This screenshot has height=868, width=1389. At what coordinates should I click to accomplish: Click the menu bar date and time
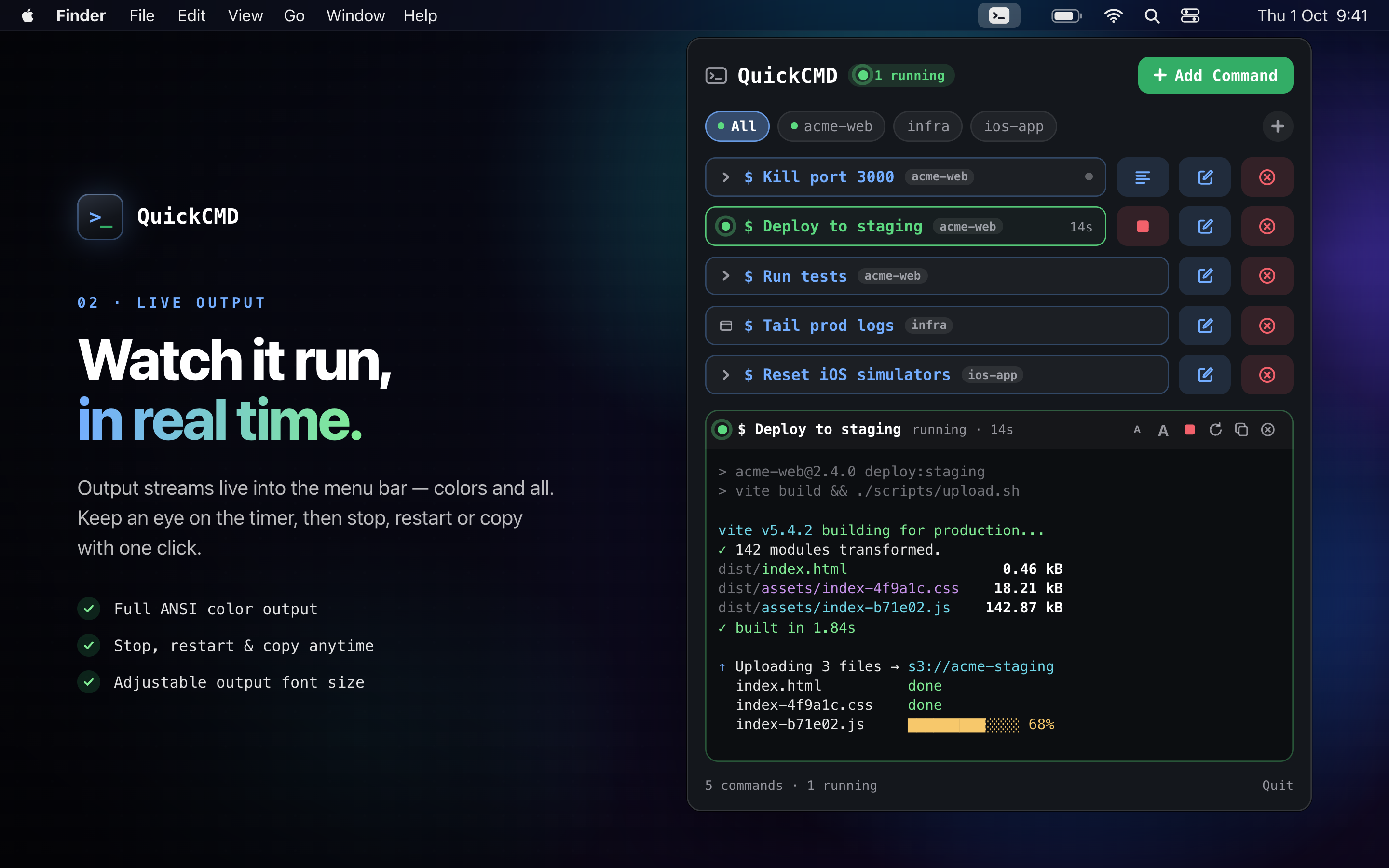pos(1312,15)
